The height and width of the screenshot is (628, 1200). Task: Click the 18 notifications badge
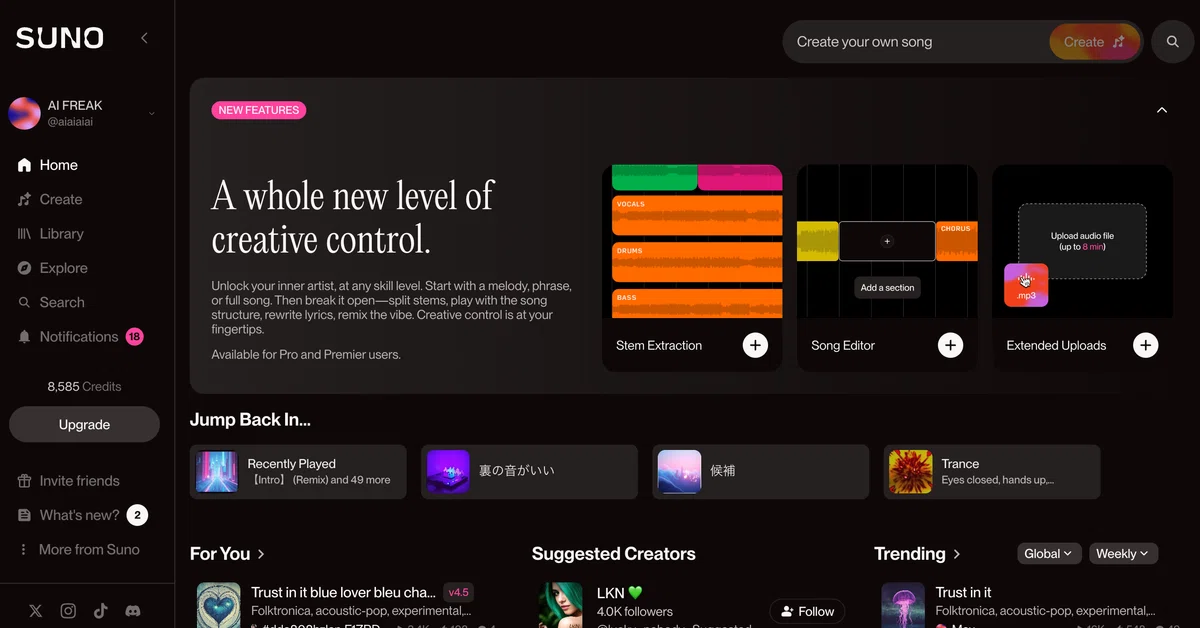[x=134, y=337]
